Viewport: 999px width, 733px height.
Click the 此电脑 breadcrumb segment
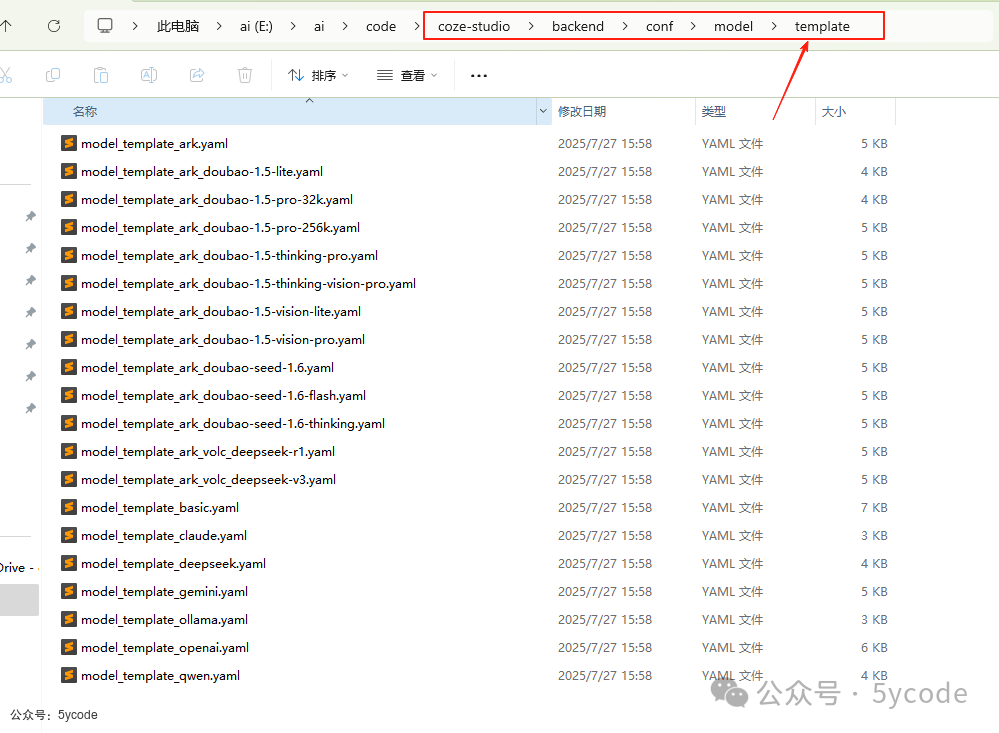pos(178,26)
